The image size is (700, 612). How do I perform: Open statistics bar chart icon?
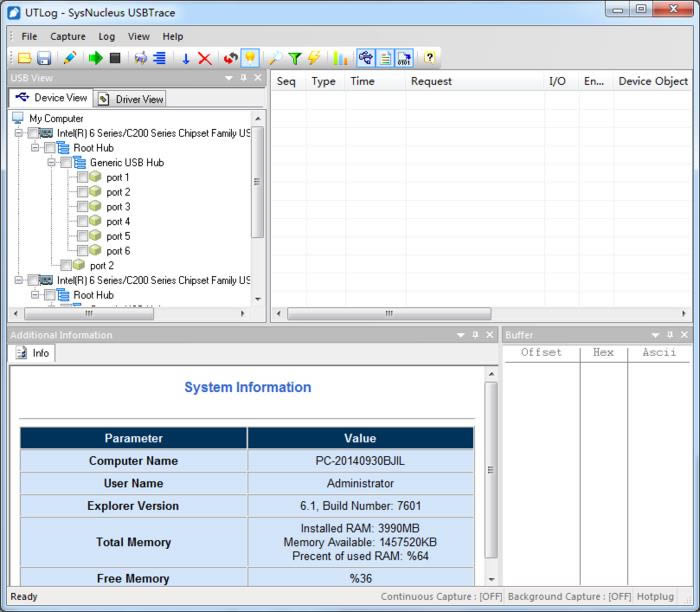click(340, 58)
